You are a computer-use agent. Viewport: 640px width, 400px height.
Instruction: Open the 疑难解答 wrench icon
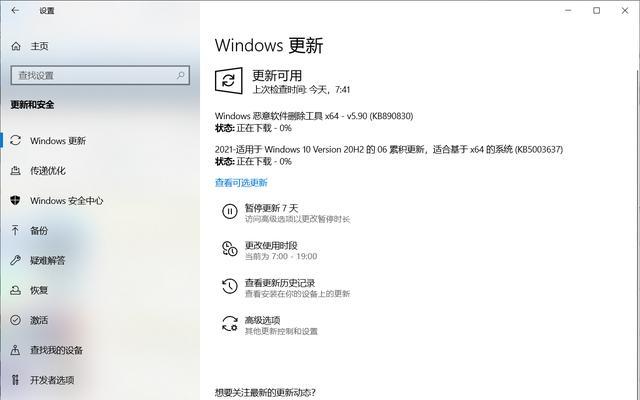pos(16,260)
